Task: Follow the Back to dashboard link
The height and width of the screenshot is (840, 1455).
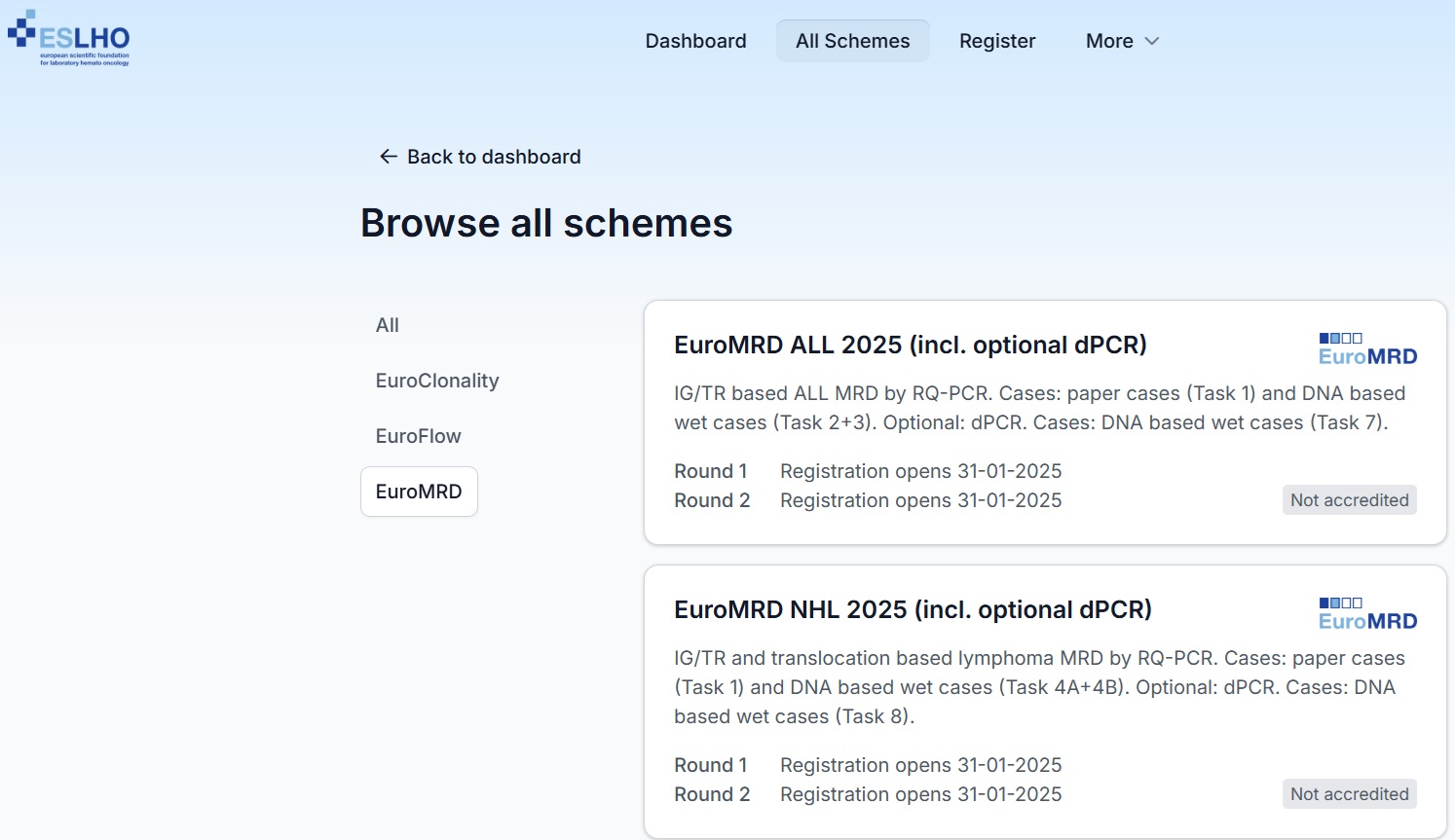Action: tap(493, 157)
